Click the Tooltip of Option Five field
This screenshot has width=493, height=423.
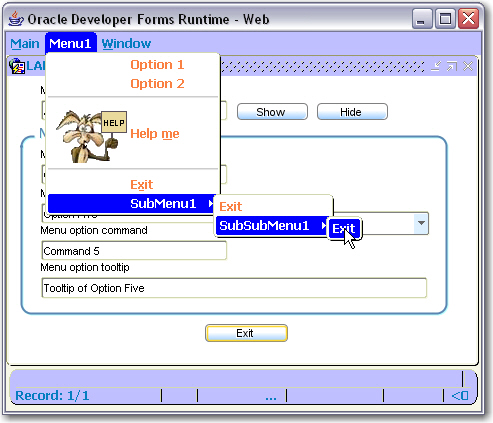[234, 288]
